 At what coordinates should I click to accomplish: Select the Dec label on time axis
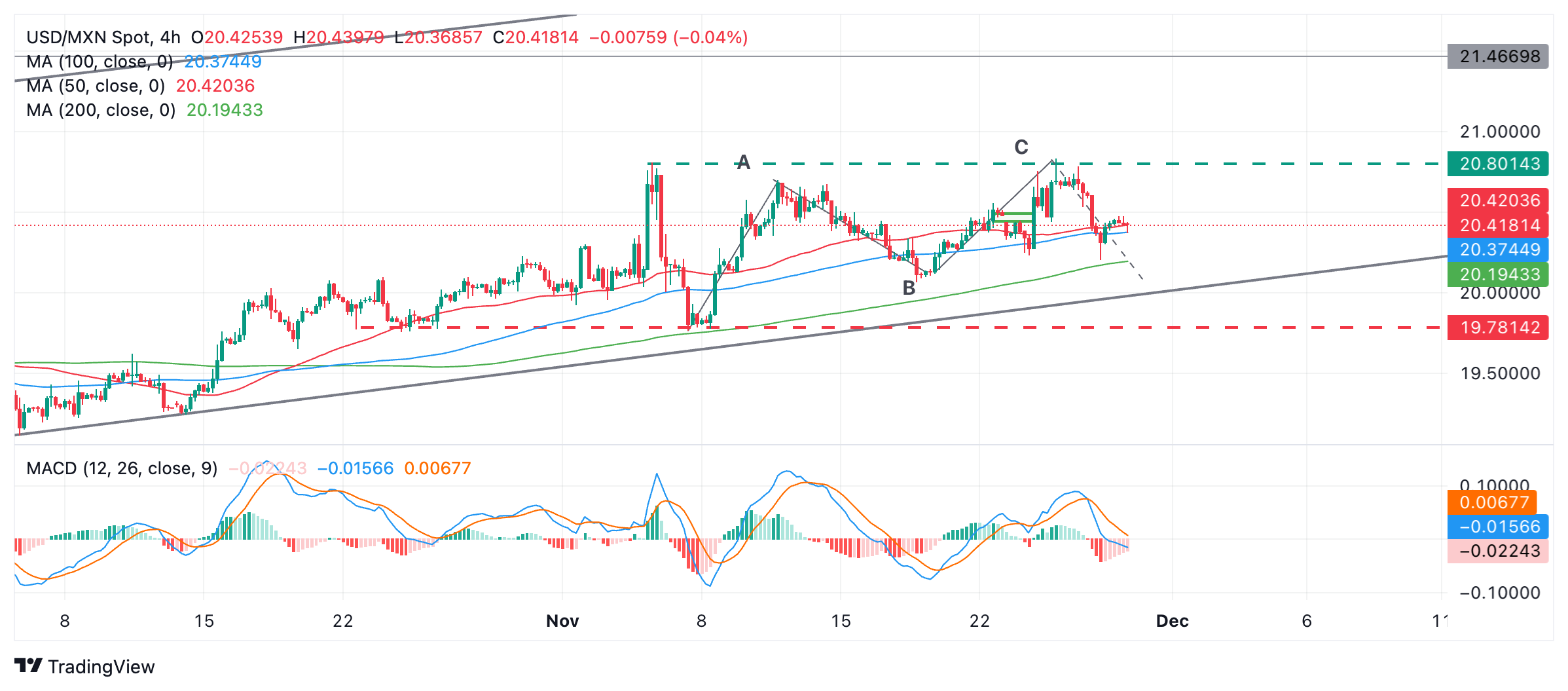pyautogui.click(x=1172, y=621)
